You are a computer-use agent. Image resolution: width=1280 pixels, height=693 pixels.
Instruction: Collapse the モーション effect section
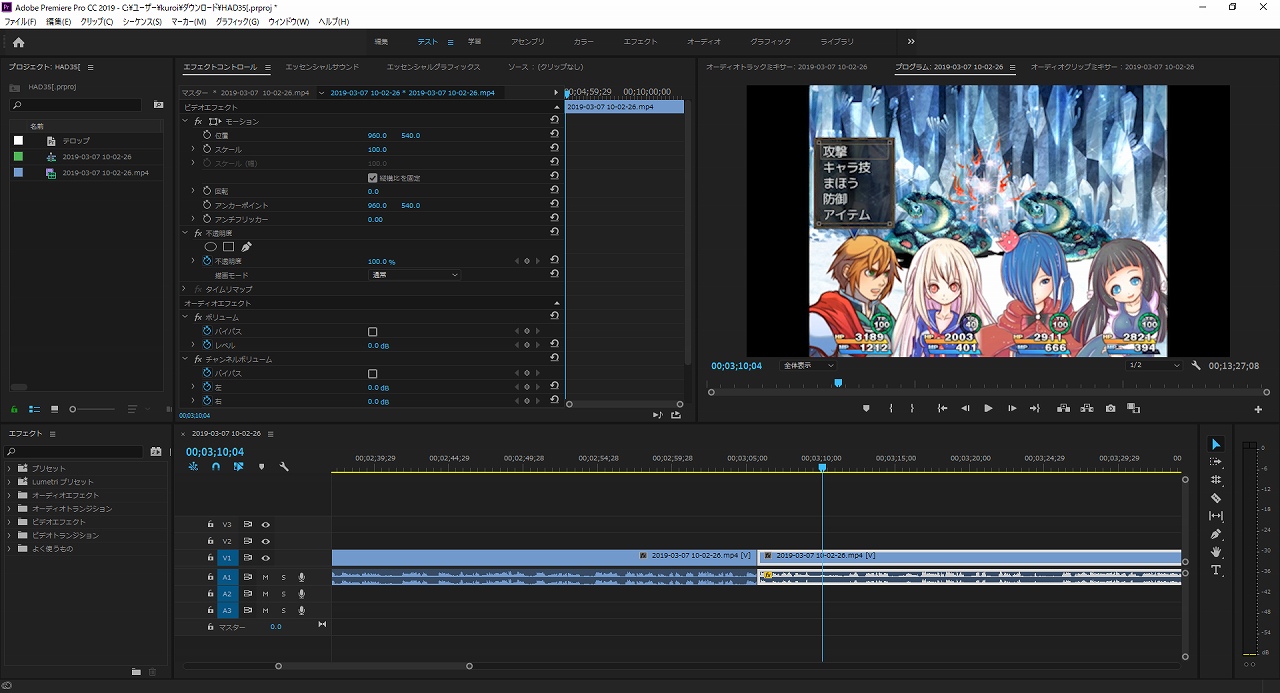point(185,121)
